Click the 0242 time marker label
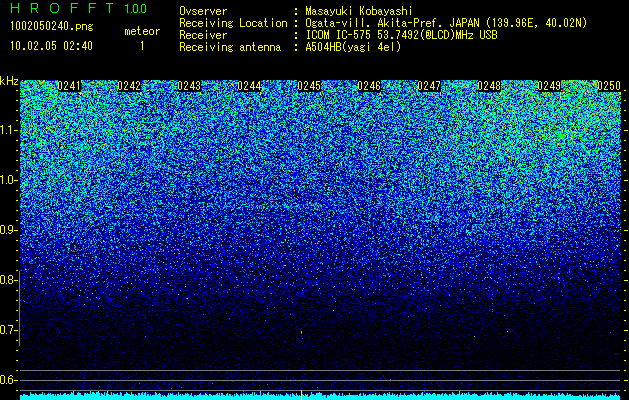Image resolution: width=629 pixels, height=400 pixels. [x=129, y=86]
